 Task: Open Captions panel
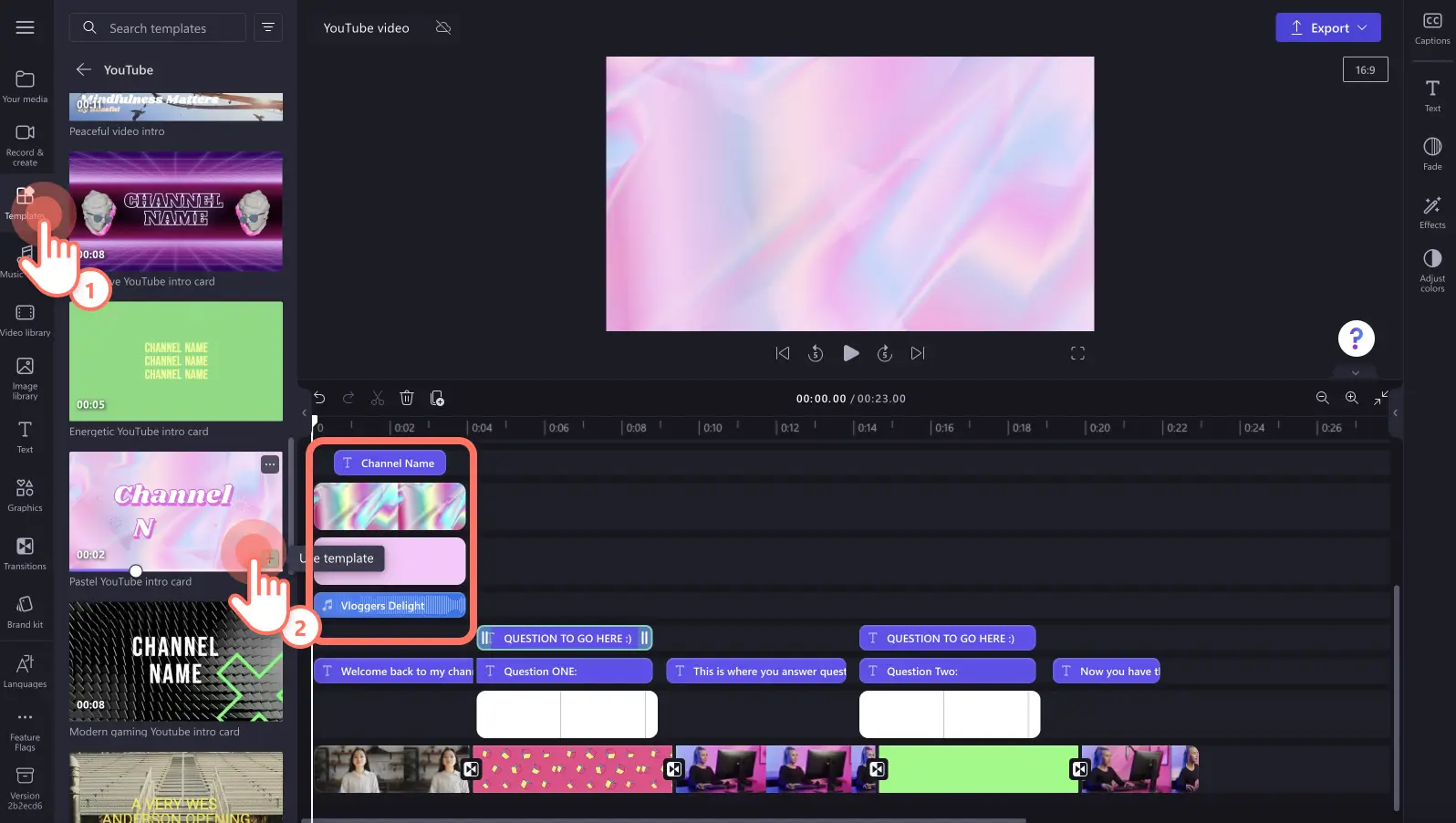(x=1432, y=28)
